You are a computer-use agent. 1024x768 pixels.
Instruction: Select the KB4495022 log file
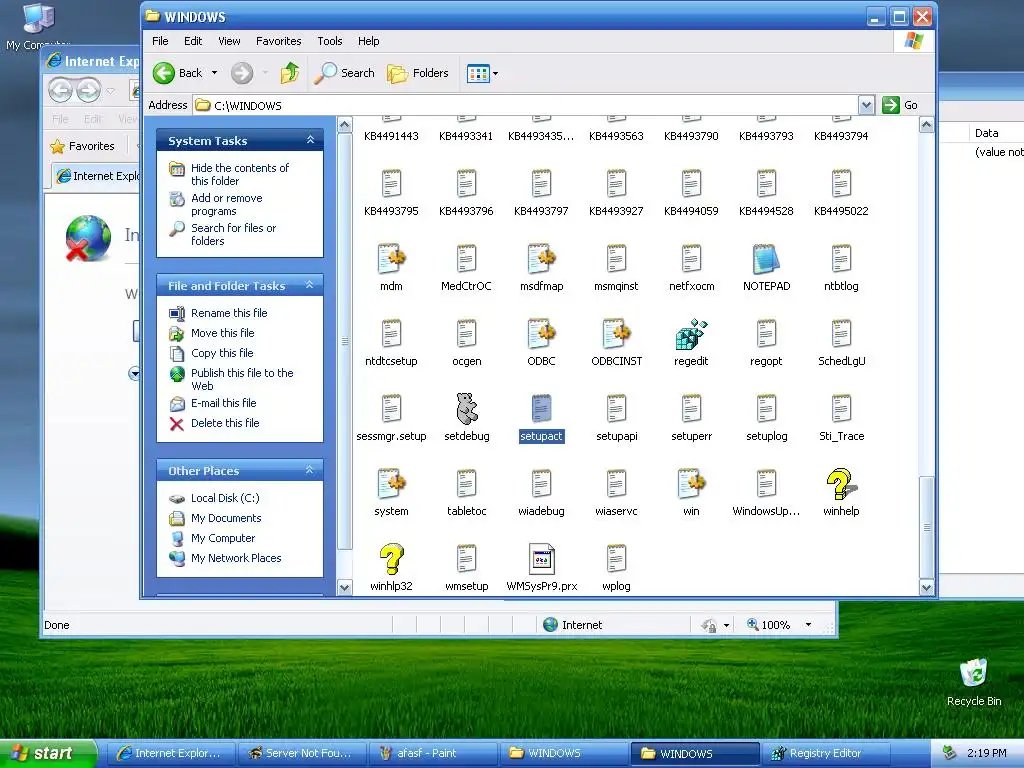841,193
